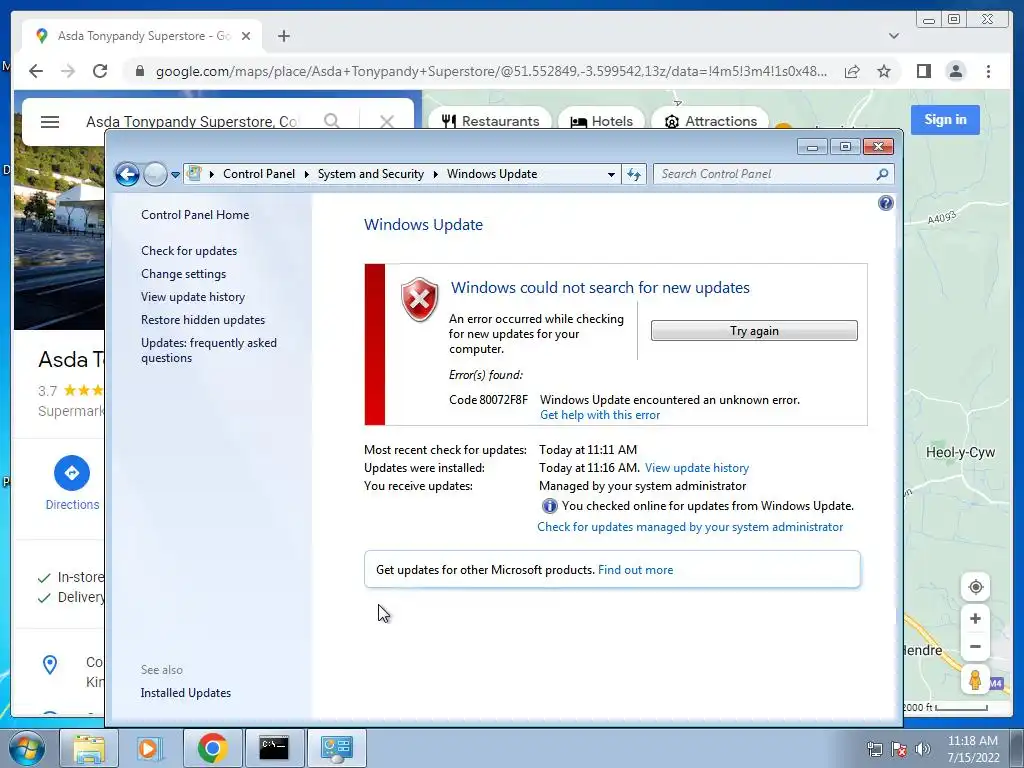Open Google Maps hamburger menu
This screenshot has height=768, width=1024.
(50, 121)
